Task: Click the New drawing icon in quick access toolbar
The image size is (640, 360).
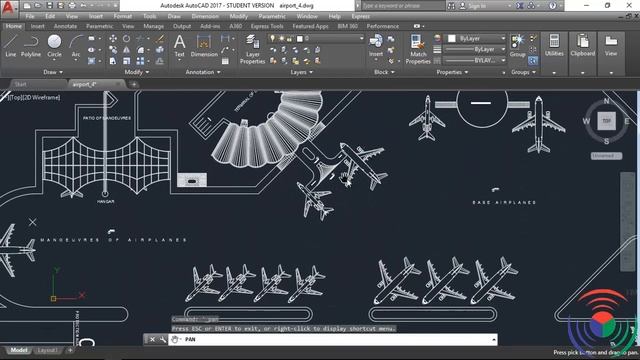Action: point(27,6)
